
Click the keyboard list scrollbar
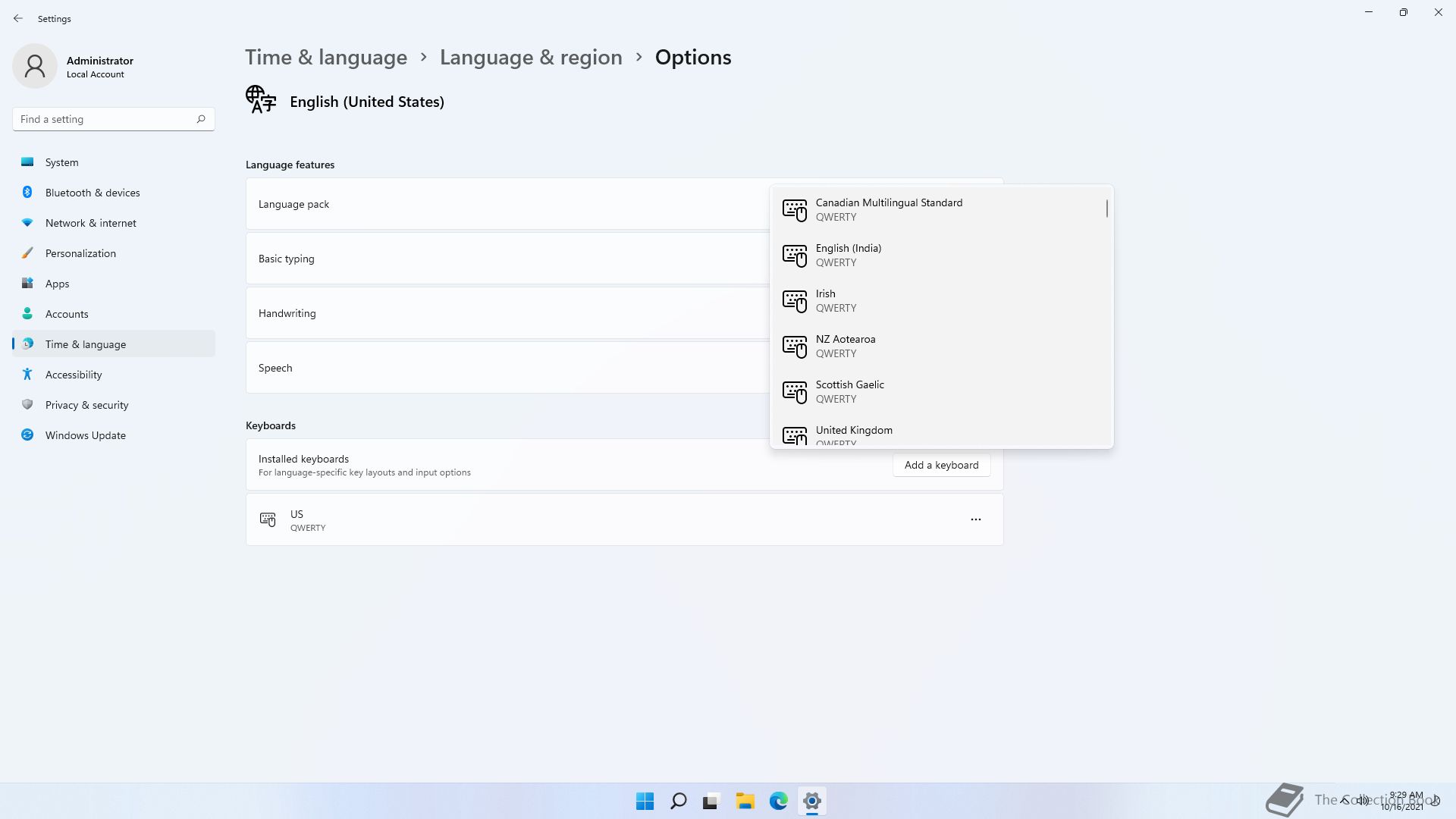tap(1106, 209)
